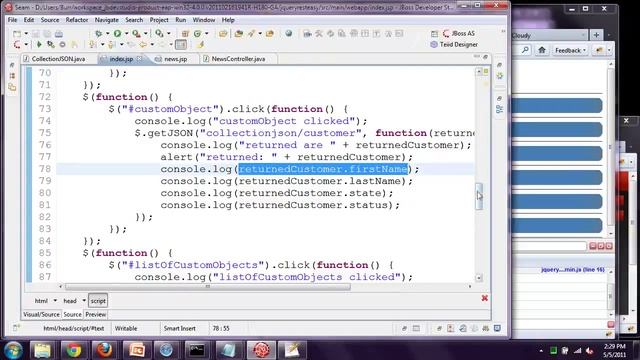The image size is (640, 360).
Task: Click the New Java Package icon
Action: coord(185,33)
